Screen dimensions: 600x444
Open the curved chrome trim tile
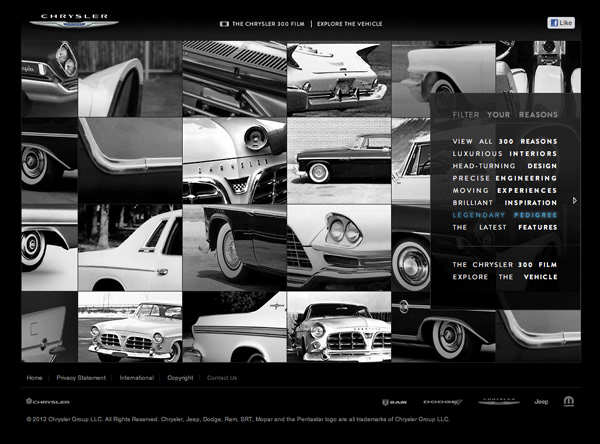[x=130, y=160]
